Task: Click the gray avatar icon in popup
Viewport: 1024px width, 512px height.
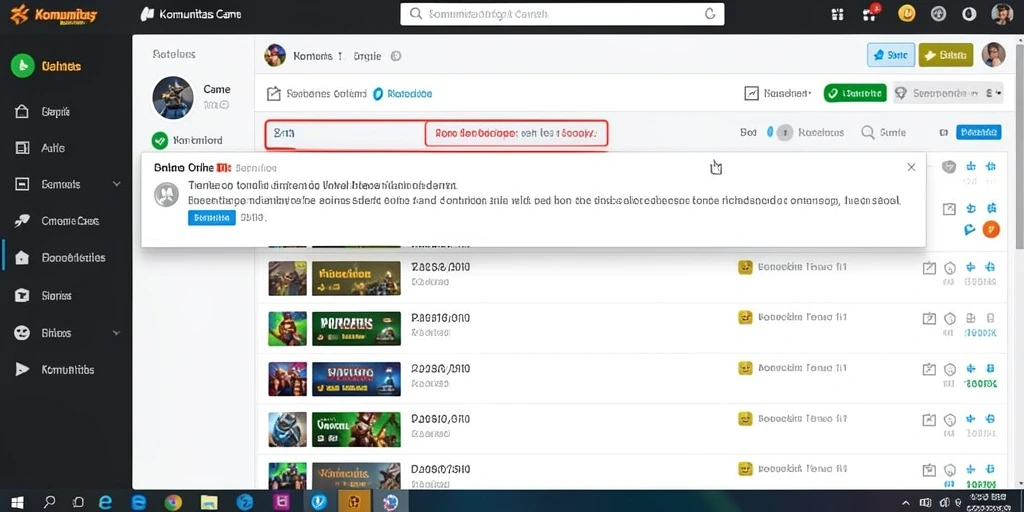Action: tap(167, 195)
